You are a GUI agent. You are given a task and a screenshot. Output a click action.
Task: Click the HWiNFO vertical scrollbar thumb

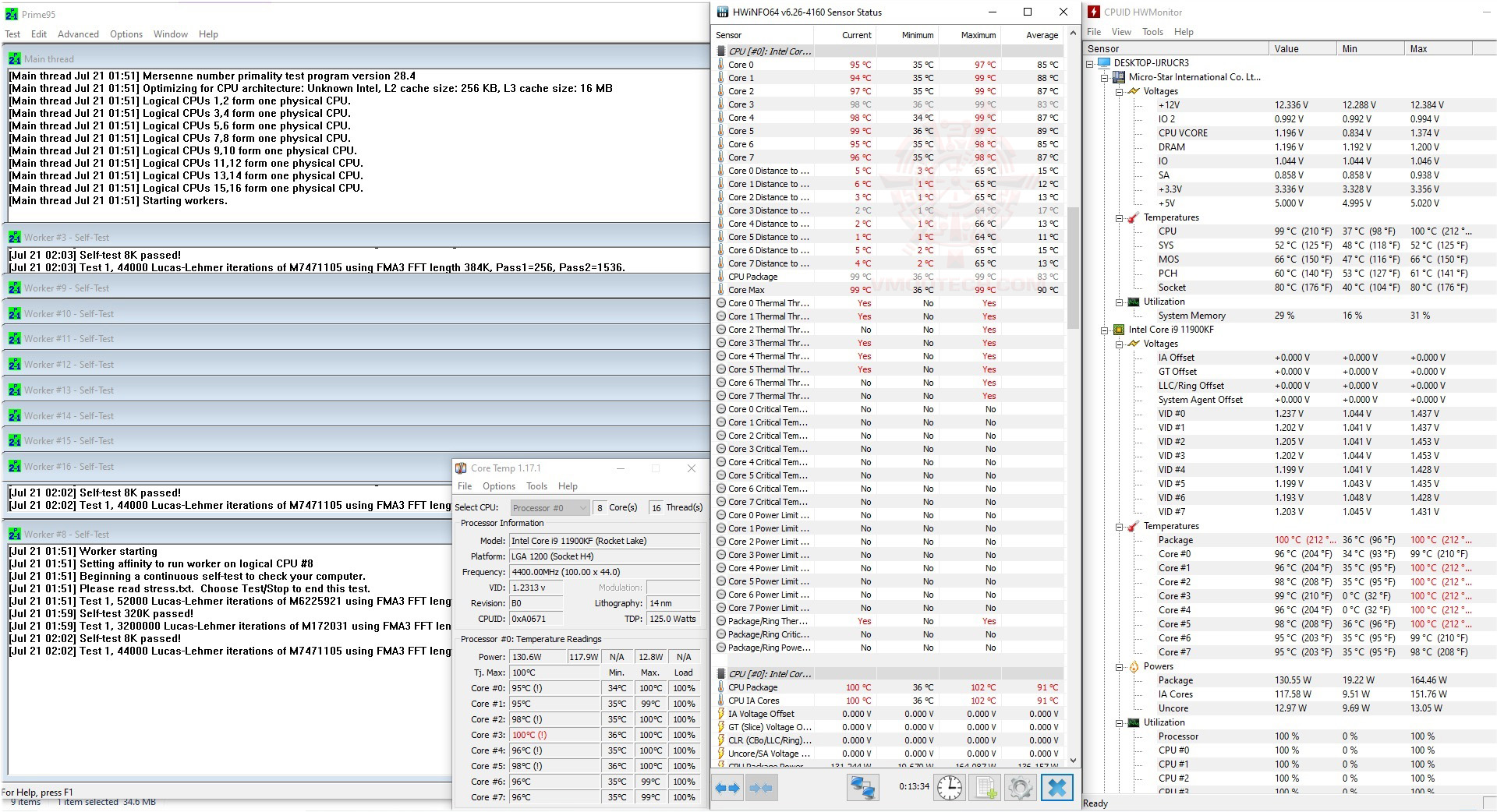(1073, 268)
